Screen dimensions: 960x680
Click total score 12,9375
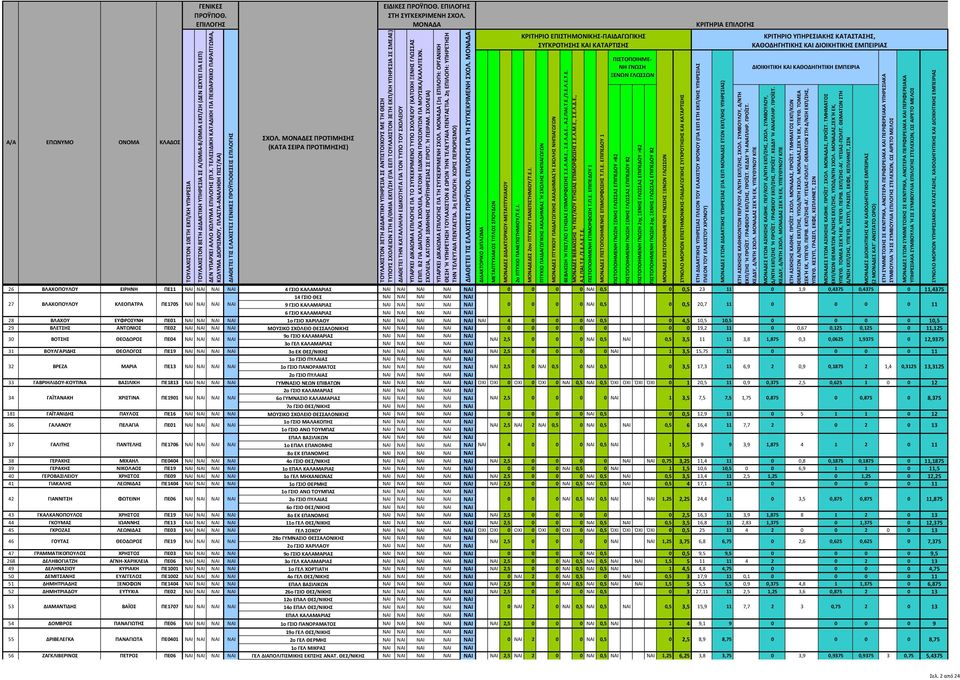point(934,339)
